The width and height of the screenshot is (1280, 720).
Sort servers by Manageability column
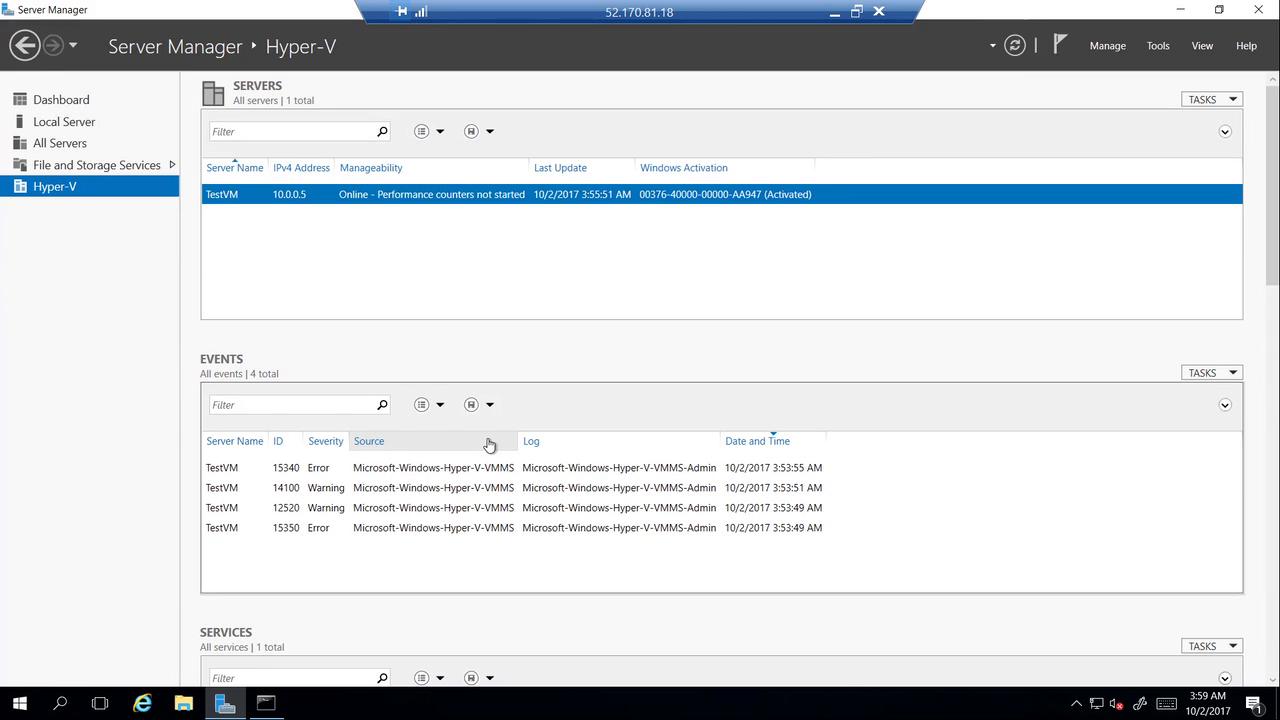click(x=431, y=168)
